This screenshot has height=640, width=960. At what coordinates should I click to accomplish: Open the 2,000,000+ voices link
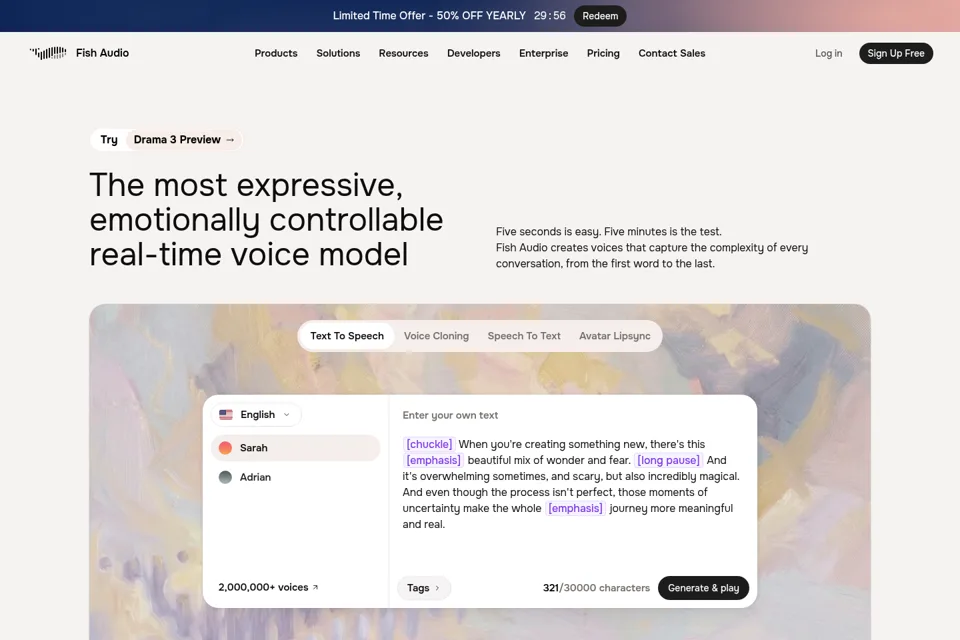click(x=268, y=587)
